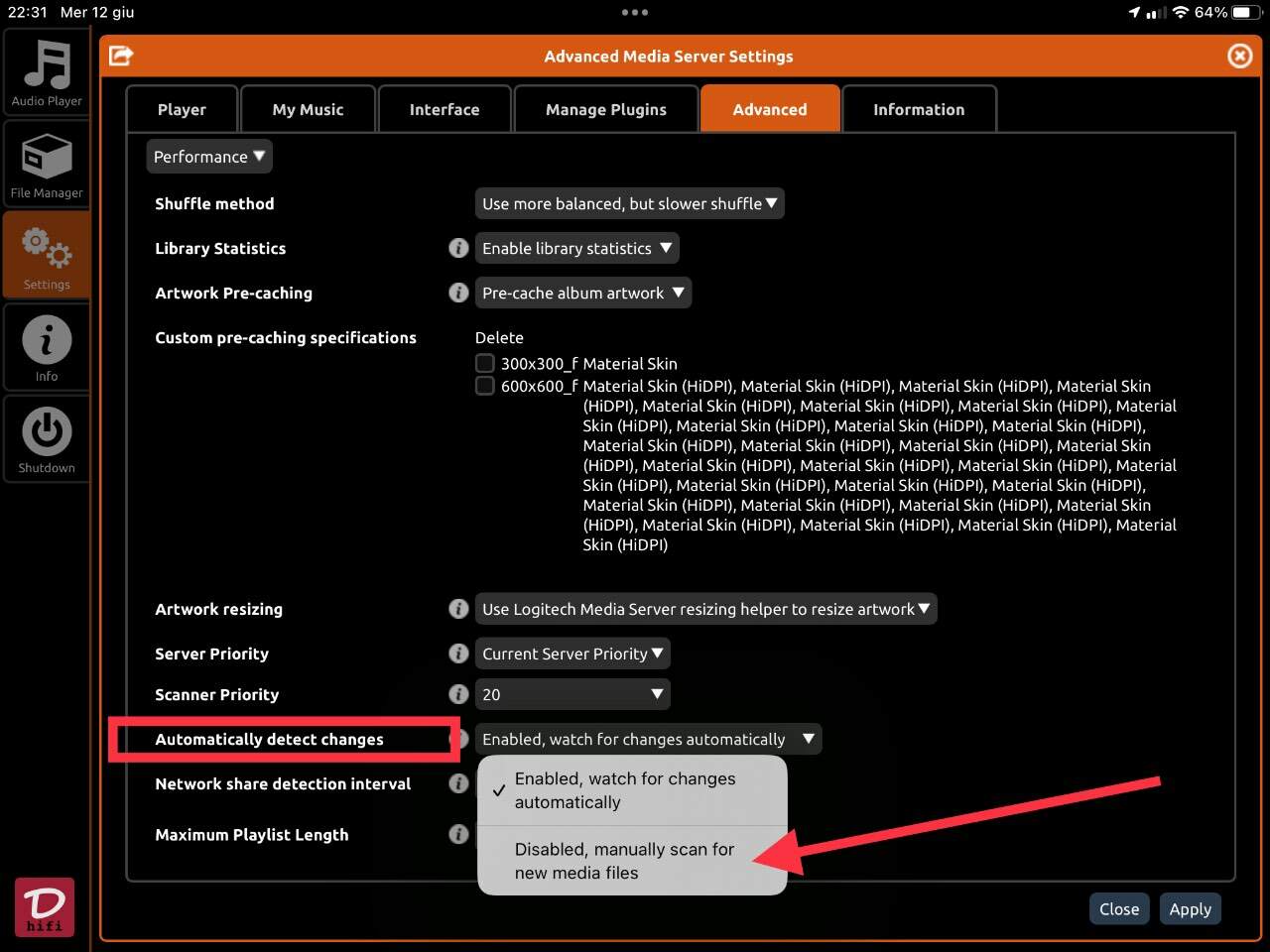
Task: Click the 'Custom pre-caching specifications' label
Action: 286,337
